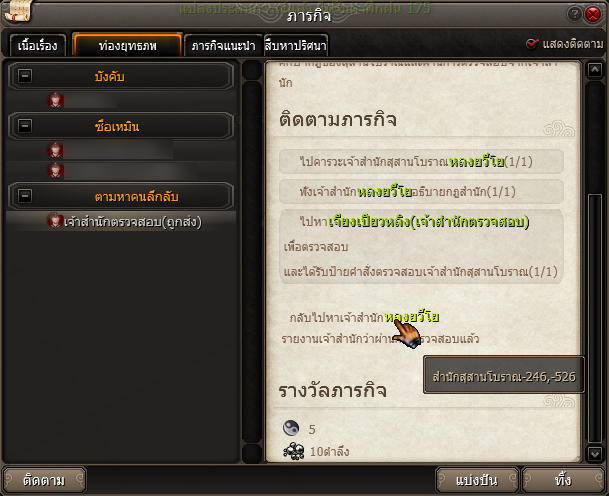
Task: Click the quest giver icon under บังคับ
Action: coord(55,100)
